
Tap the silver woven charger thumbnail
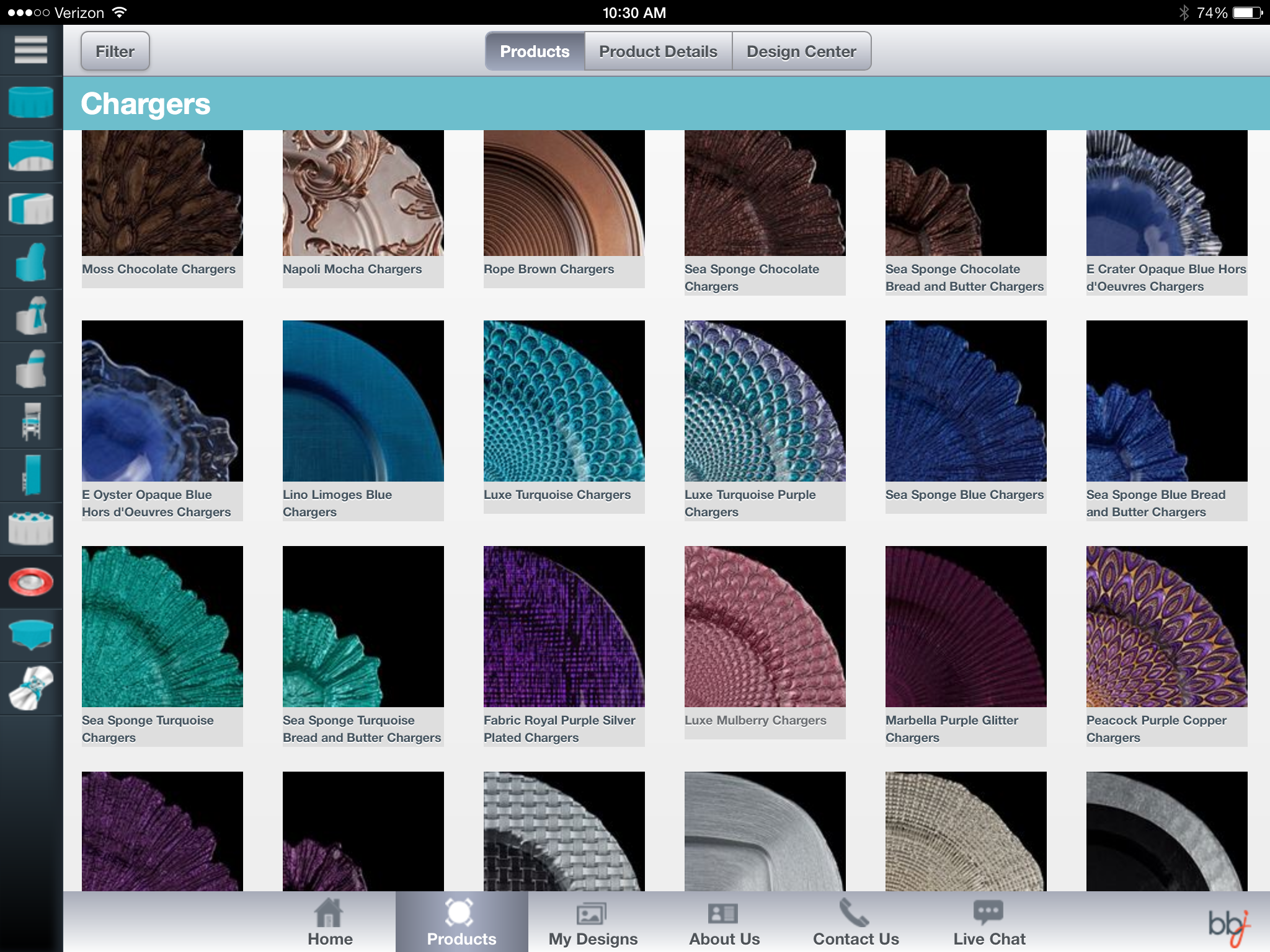(564, 831)
